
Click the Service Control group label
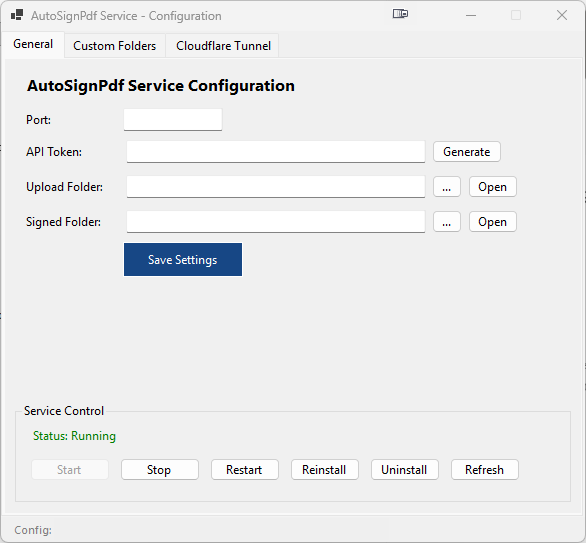click(x=64, y=411)
